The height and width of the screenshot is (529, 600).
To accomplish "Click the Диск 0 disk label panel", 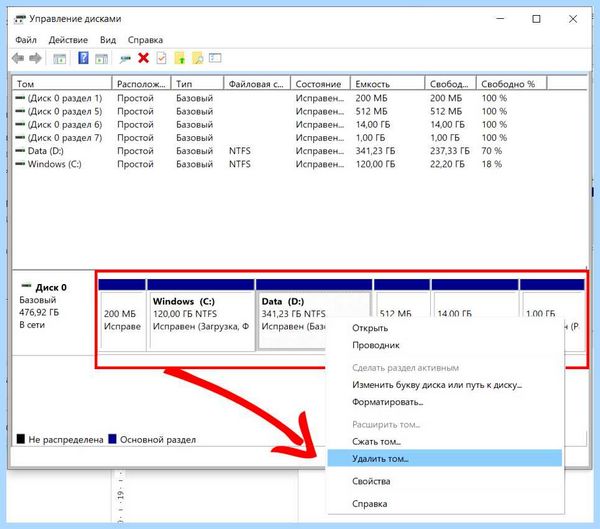I will tap(54, 312).
